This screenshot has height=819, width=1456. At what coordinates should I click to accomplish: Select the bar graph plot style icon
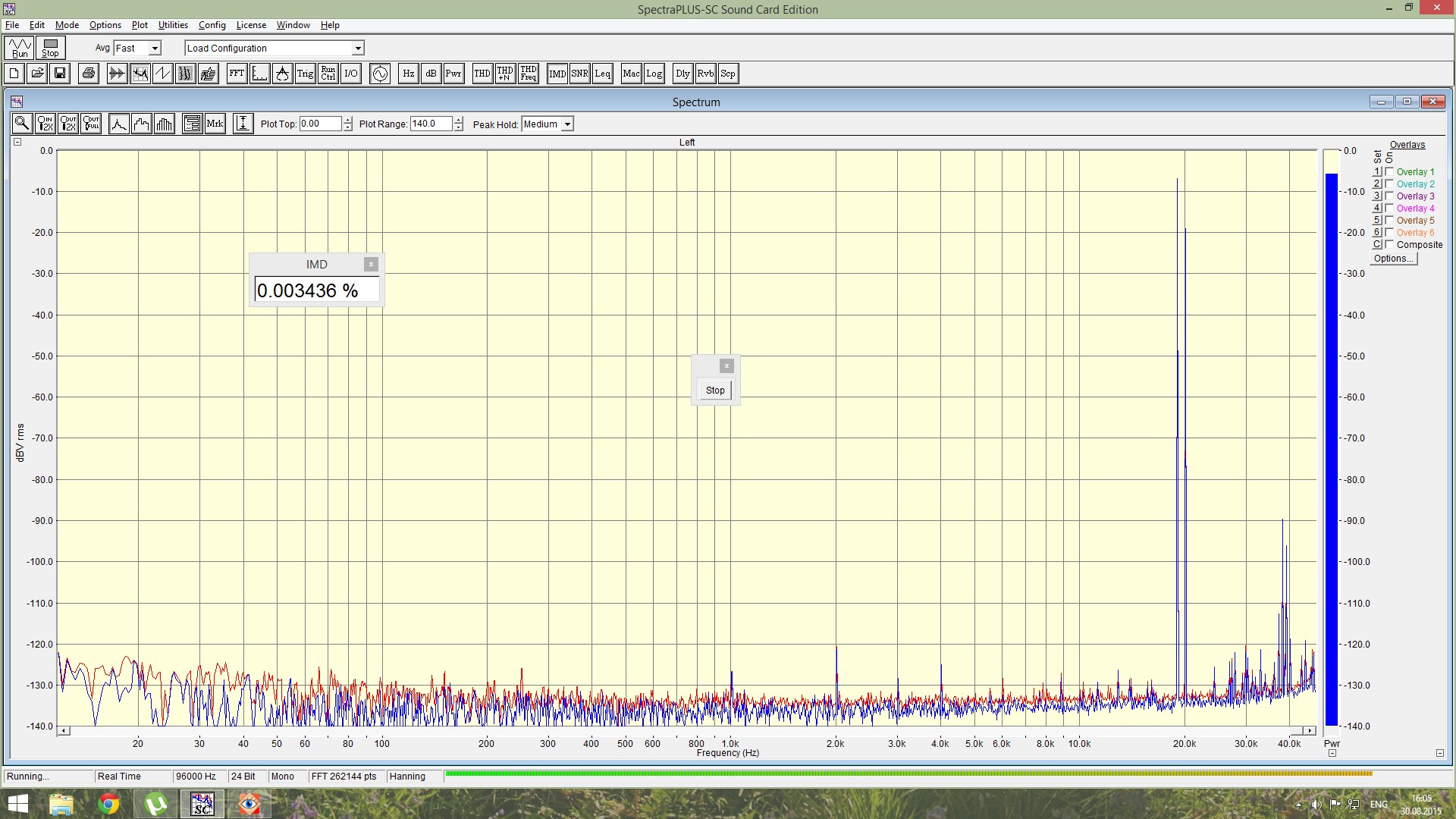tap(165, 124)
